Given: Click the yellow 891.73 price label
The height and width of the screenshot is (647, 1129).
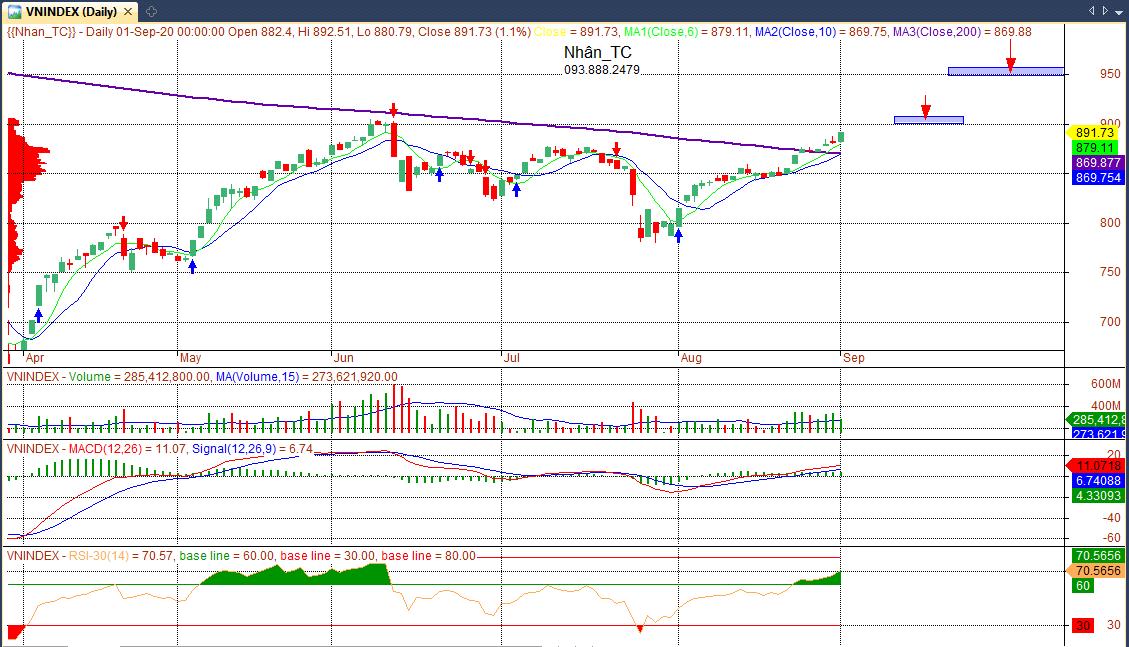Looking at the screenshot, I should [1094, 132].
